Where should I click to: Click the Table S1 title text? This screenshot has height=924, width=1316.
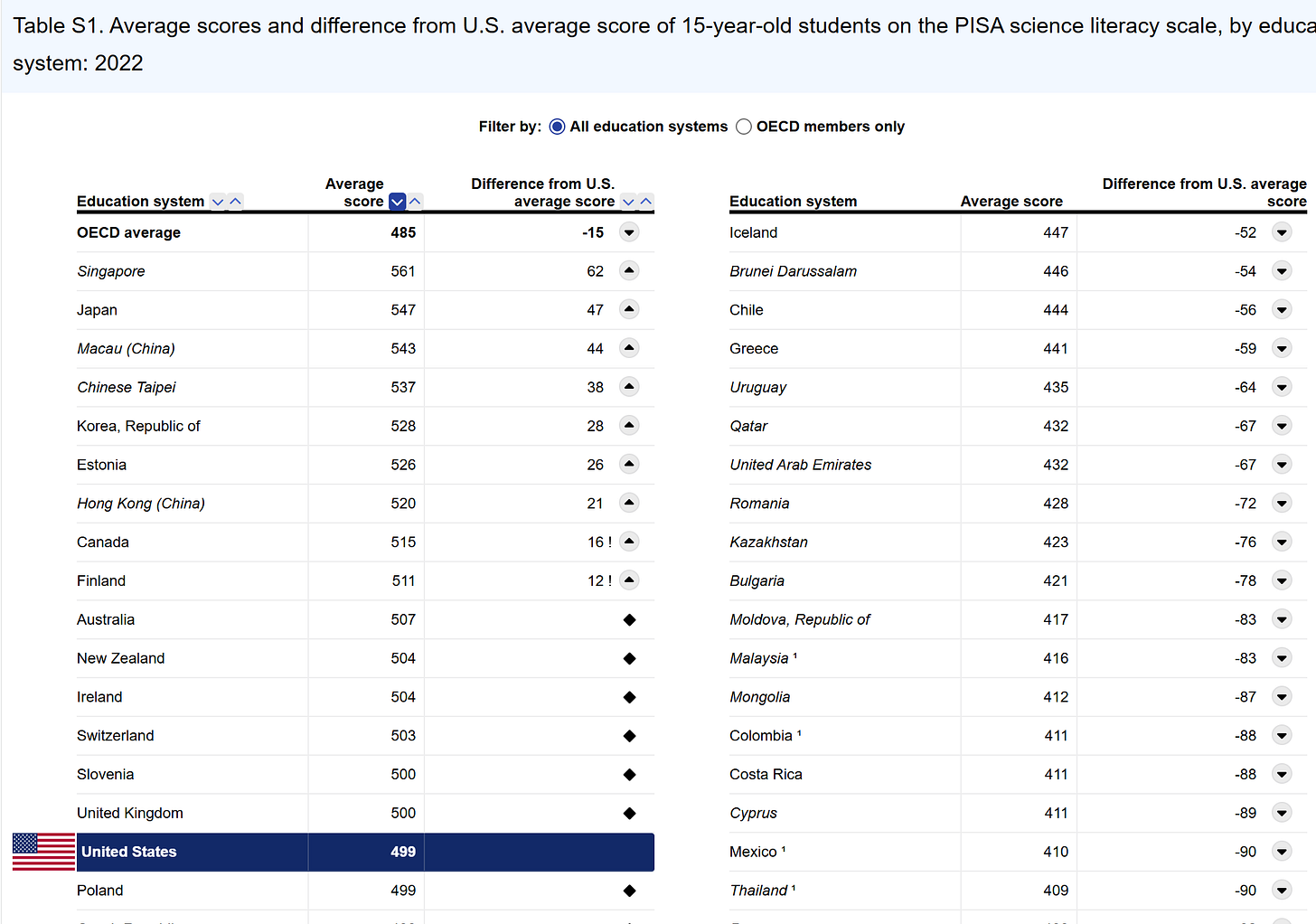click(664, 44)
